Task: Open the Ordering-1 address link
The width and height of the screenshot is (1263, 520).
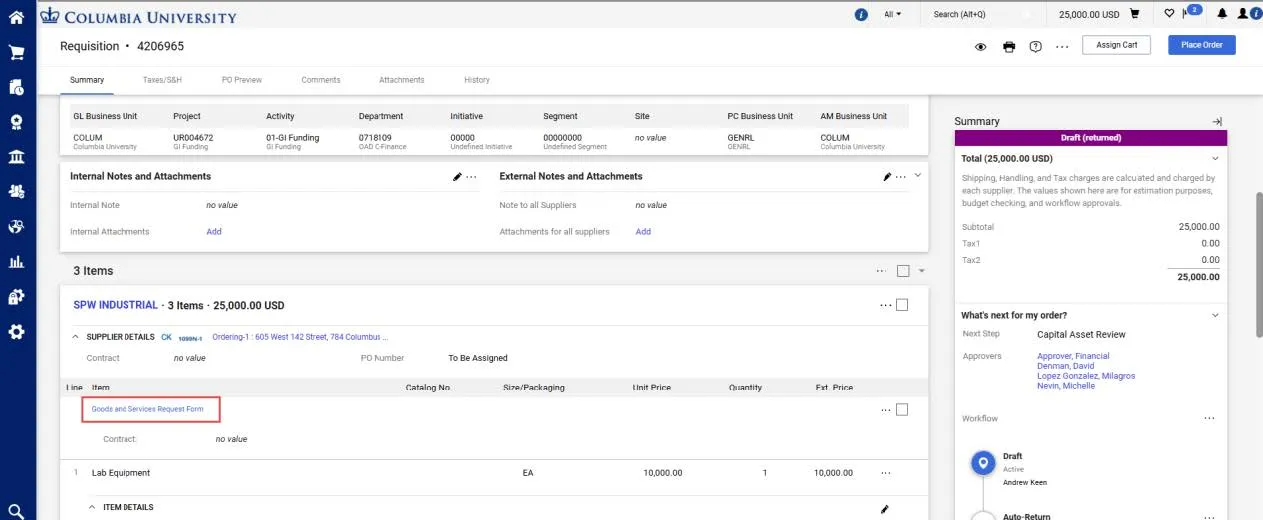Action: 298,337
